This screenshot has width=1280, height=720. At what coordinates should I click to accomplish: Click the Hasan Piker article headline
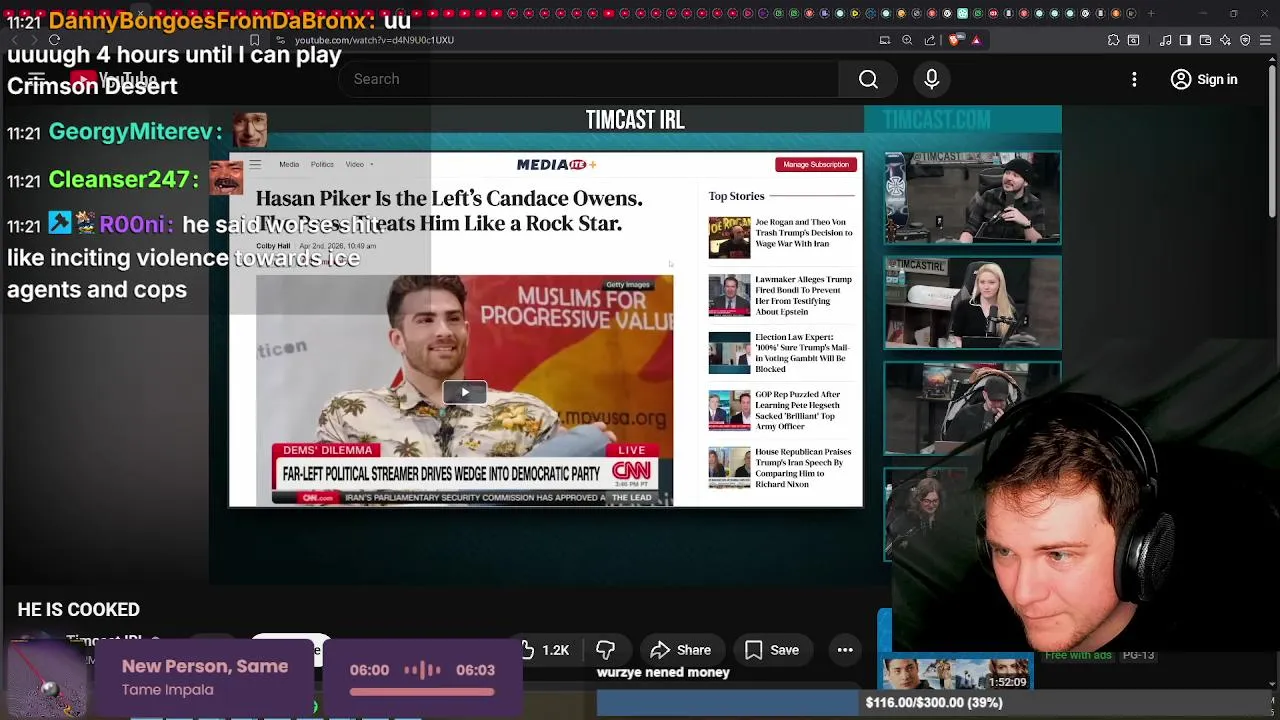coord(449,211)
